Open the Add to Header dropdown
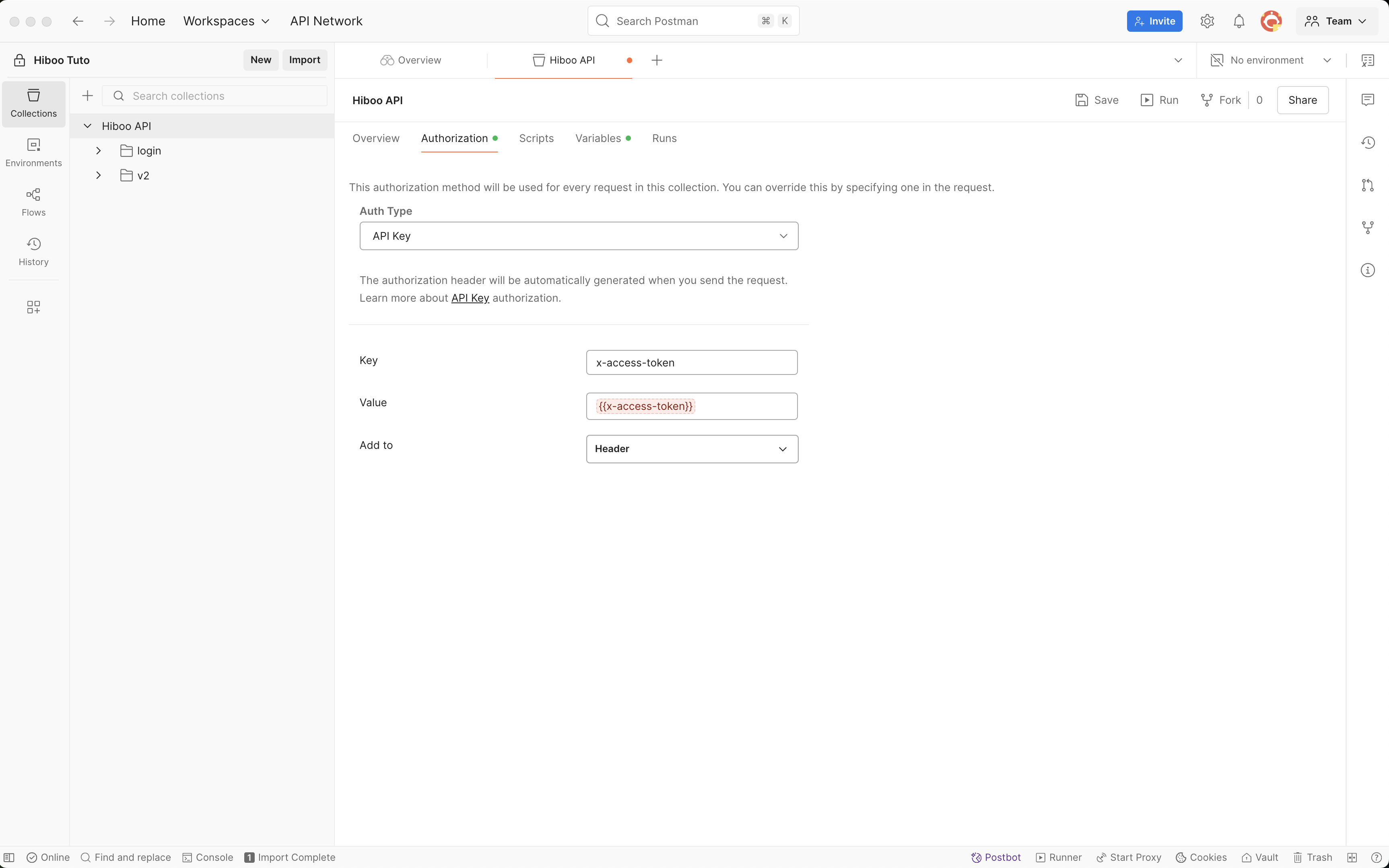The width and height of the screenshot is (1389, 868). (692, 449)
